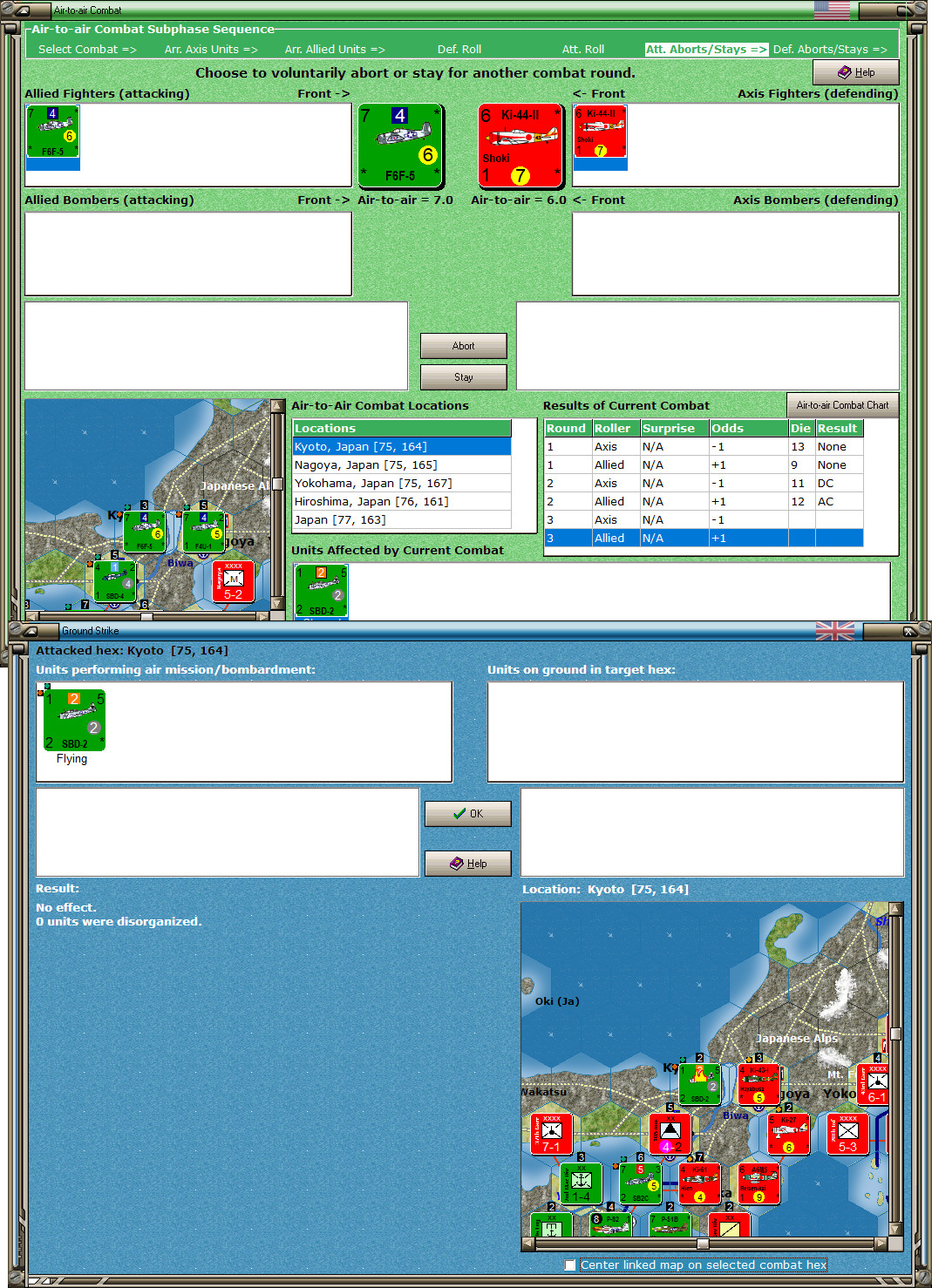Click the F6F-5 counter on the air combat mini-map
This screenshot has width=932, height=1288.
(x=145, y=532)
